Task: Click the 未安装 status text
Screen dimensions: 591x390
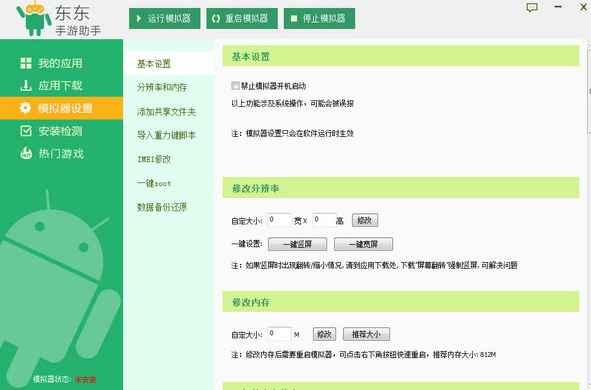Action: (86, 379)
